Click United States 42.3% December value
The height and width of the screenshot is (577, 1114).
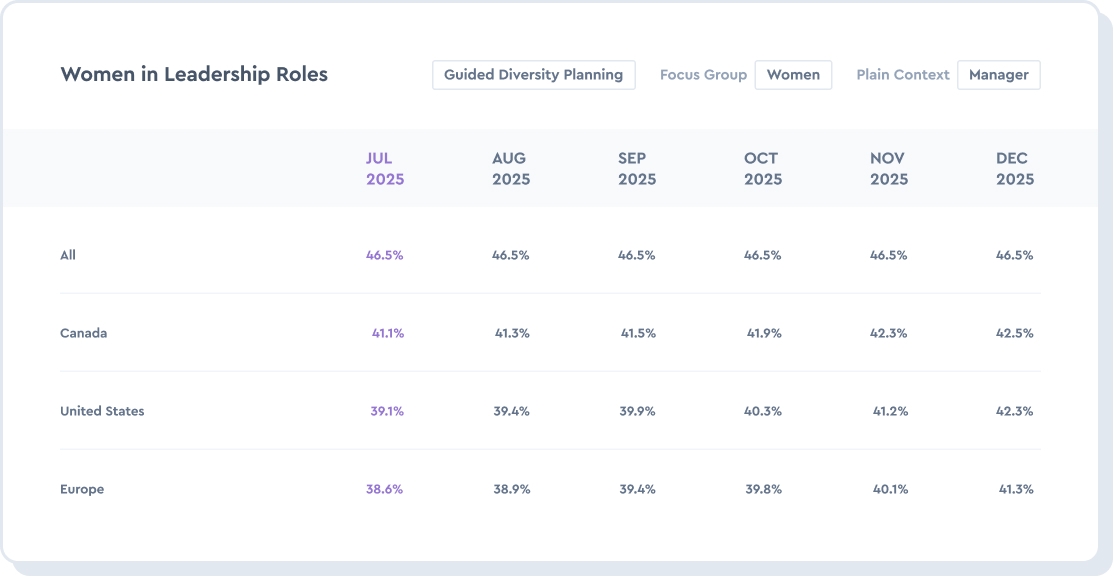point(1015,411)
